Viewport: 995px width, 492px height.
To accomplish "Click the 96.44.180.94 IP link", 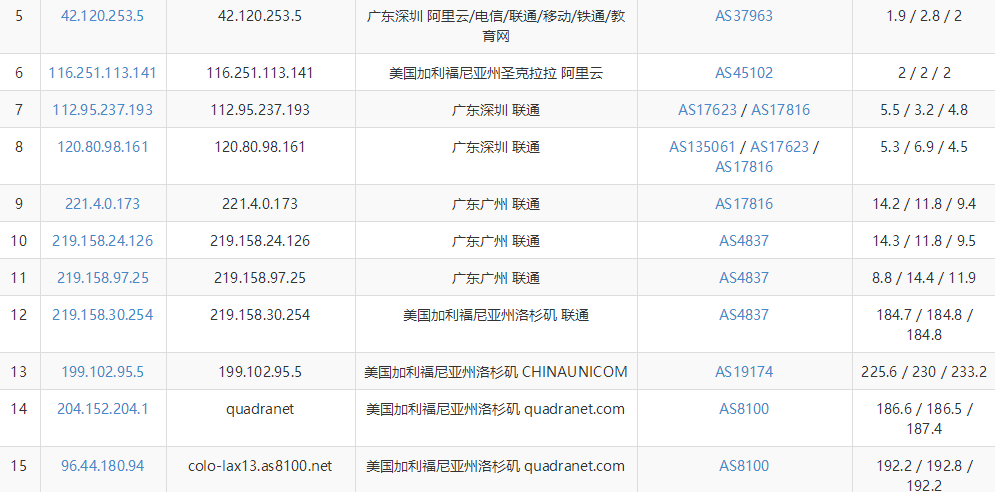I will coord(102,466).
